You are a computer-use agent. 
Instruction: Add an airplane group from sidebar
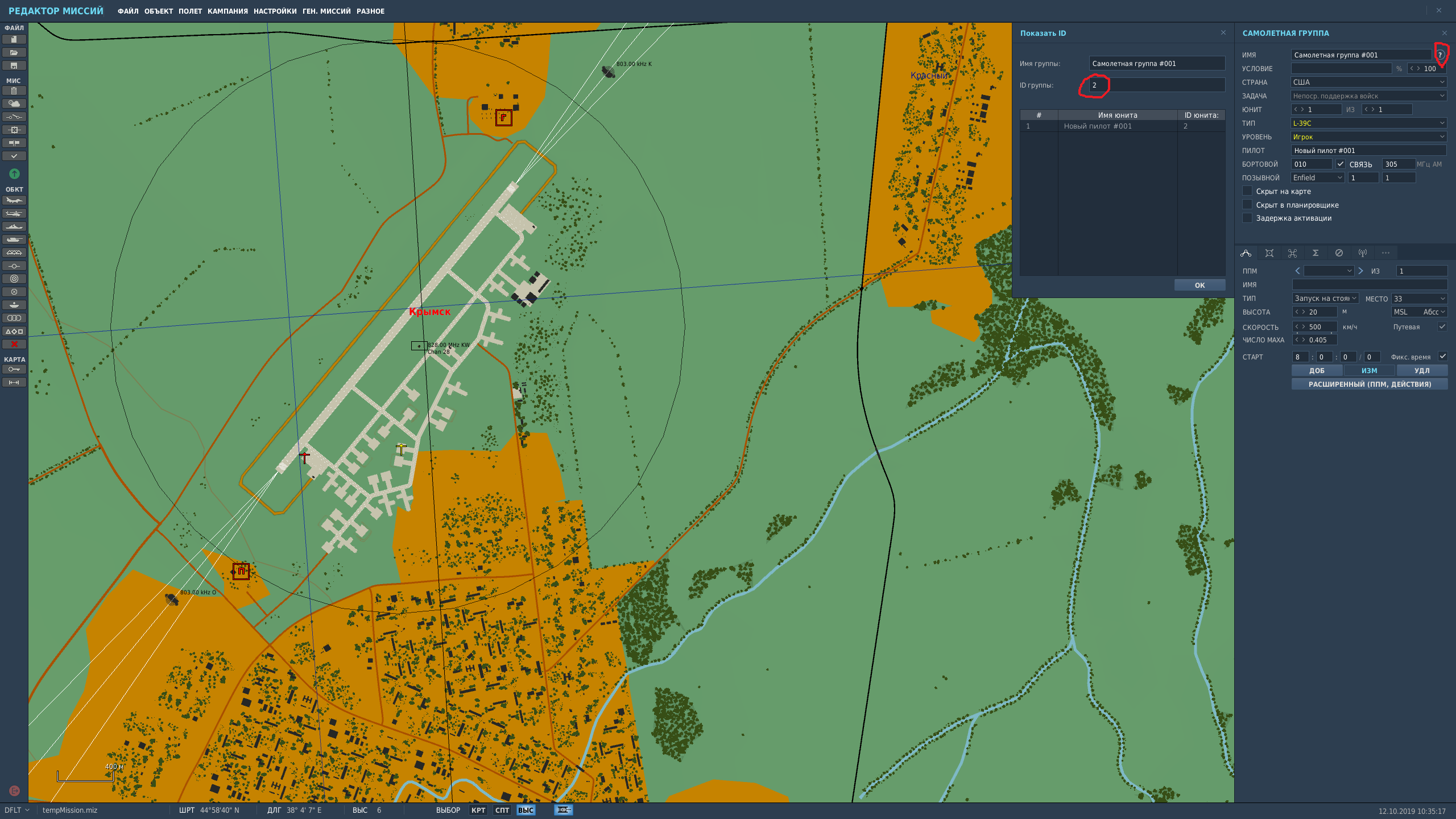tap(14, 200)
